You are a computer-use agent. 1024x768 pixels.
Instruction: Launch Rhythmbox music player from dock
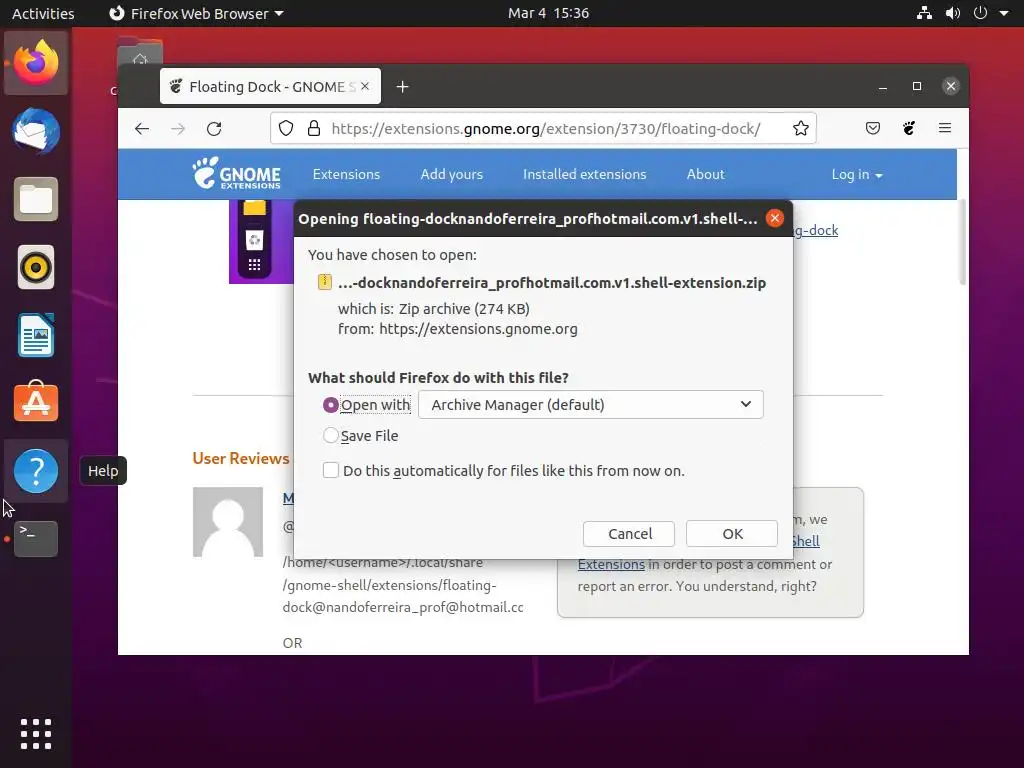point(36,267)
